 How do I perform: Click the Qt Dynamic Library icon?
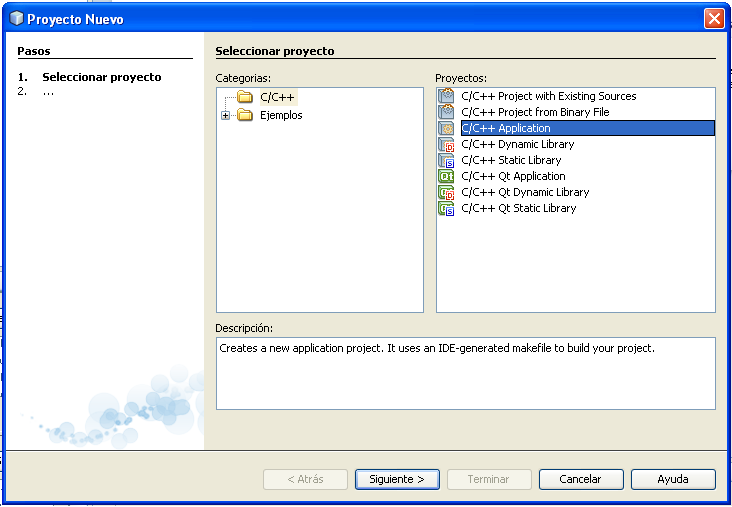click(x=446, y=192)
